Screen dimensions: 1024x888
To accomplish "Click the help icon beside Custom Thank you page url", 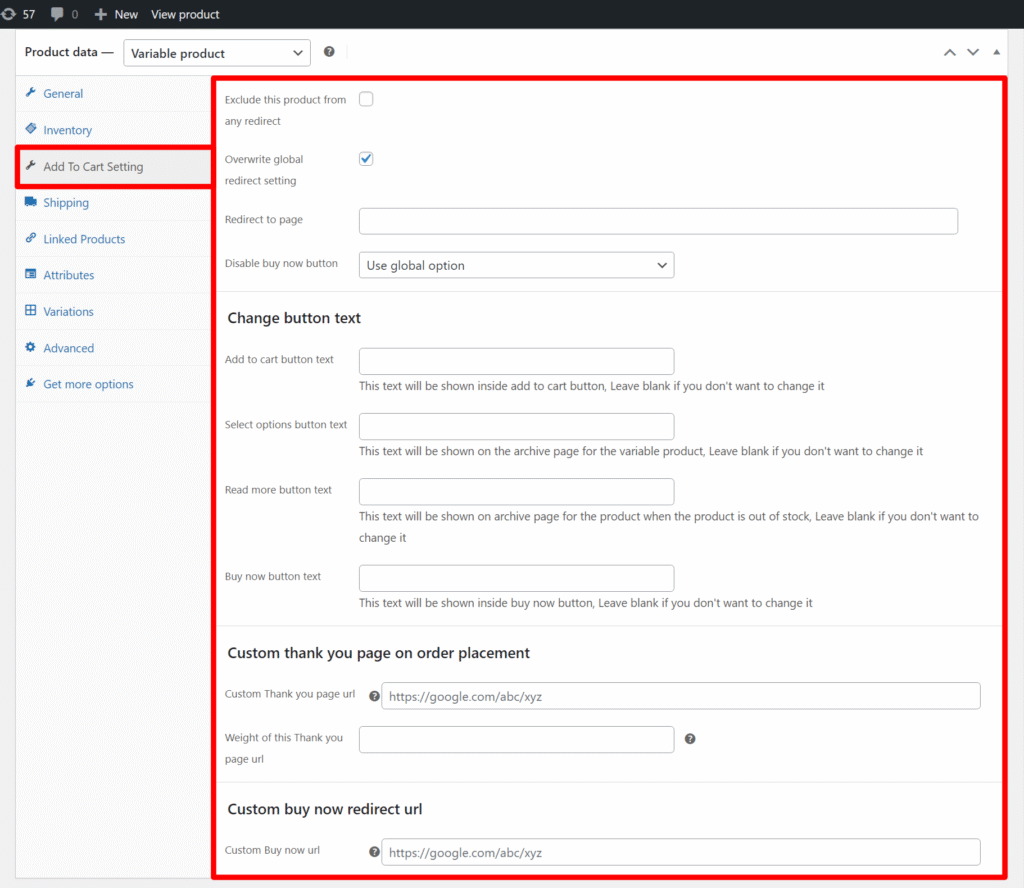I will click(x=374, y=696).
